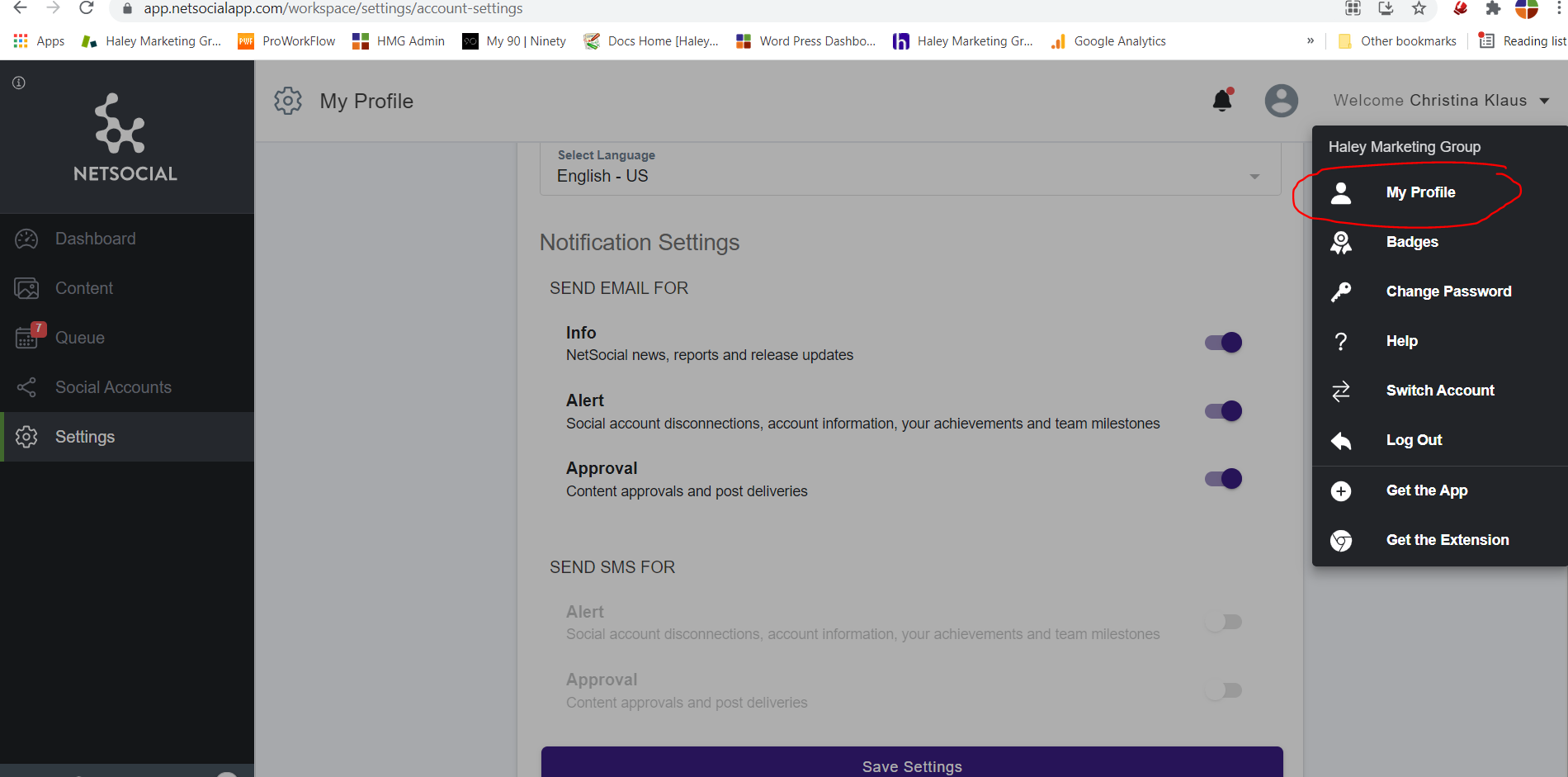This screenshot has height=777, width=1568.
Task: Open the browser extensions puzzle icon
Action: click(x=1493, y=8)
